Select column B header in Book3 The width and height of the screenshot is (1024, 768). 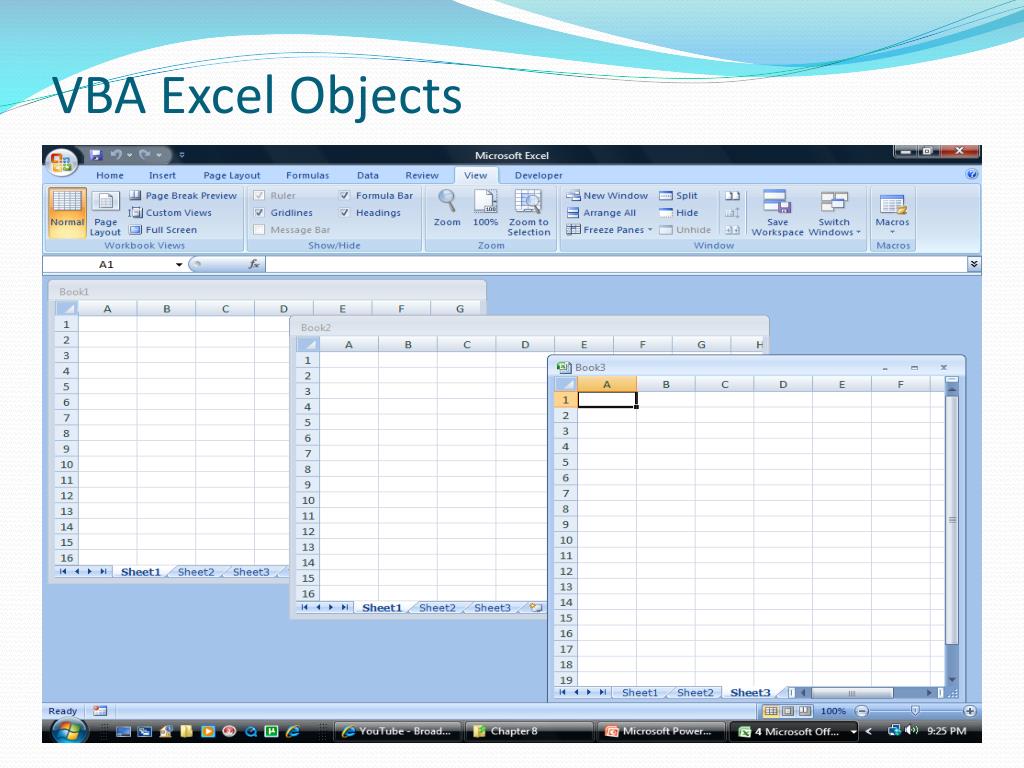pos(665,385)
